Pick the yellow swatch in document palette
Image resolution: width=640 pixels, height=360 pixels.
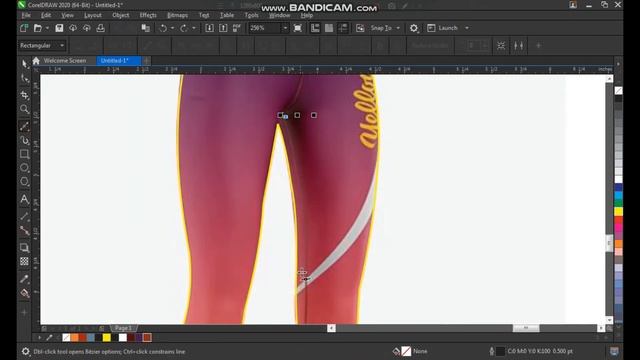pos(107,338)
